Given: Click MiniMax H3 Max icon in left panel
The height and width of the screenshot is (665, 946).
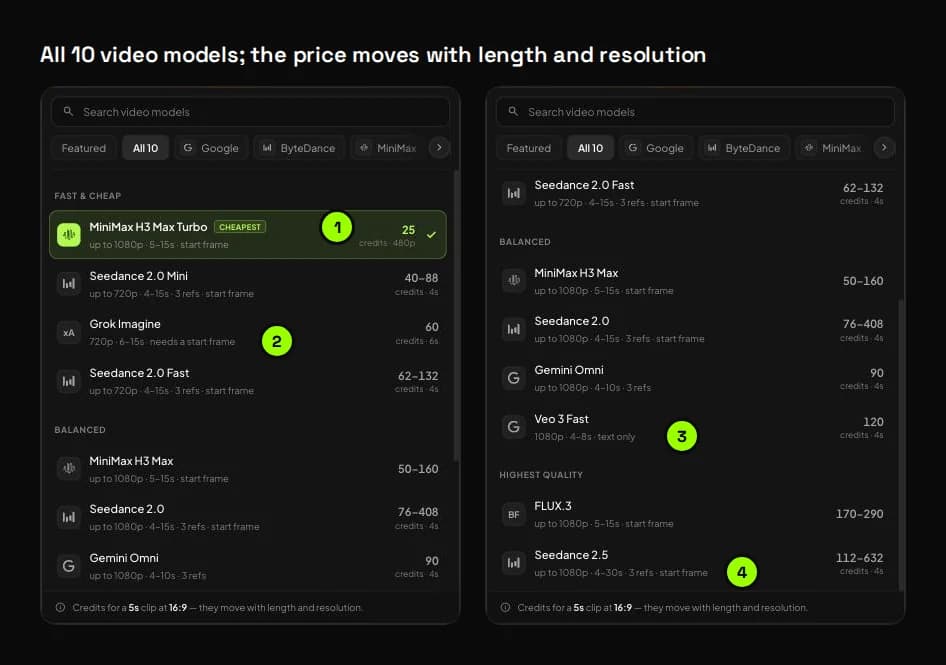Looking at the screenshot, I should tap(69, 468).
